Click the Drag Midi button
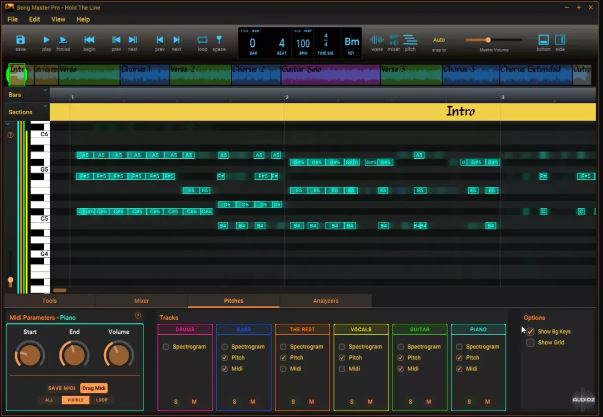Image resolution: width=603 pixels, height=417 pixels. (x=94, y=388)
